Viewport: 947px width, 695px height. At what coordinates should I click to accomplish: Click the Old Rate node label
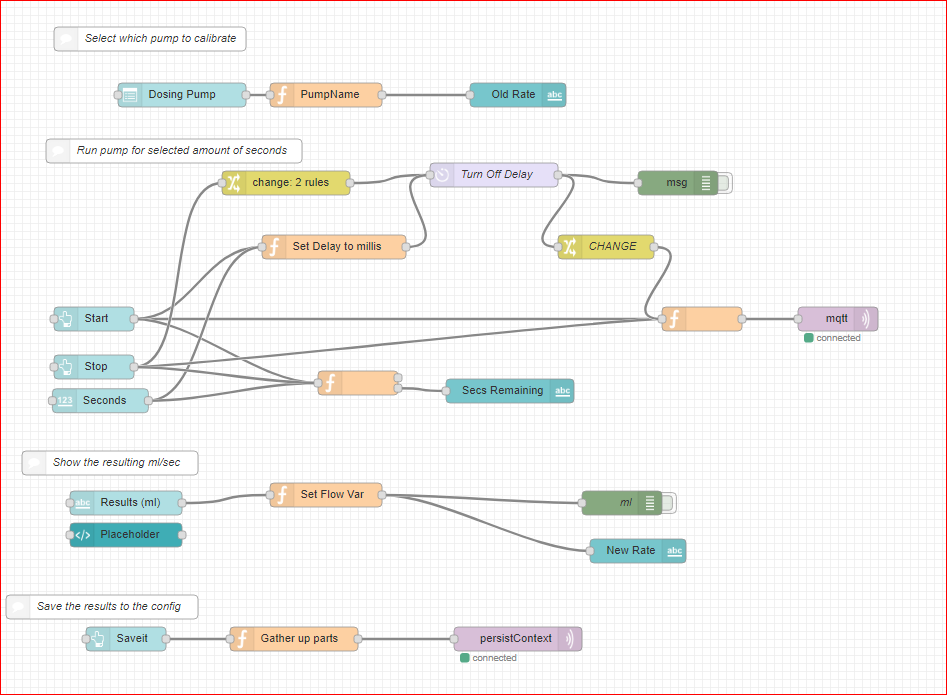coord(513,94)
